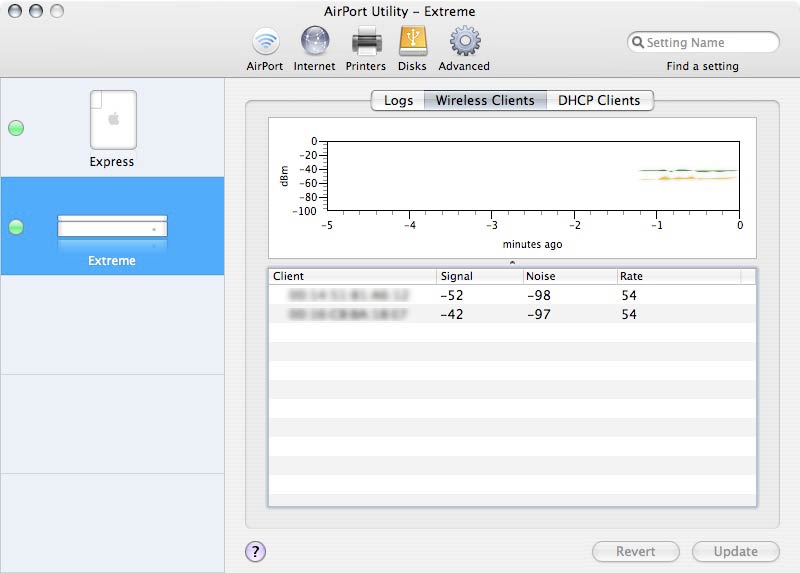Select the first client's blurred MAC address
The image size is (800, 573).
(x=348, y=295)
